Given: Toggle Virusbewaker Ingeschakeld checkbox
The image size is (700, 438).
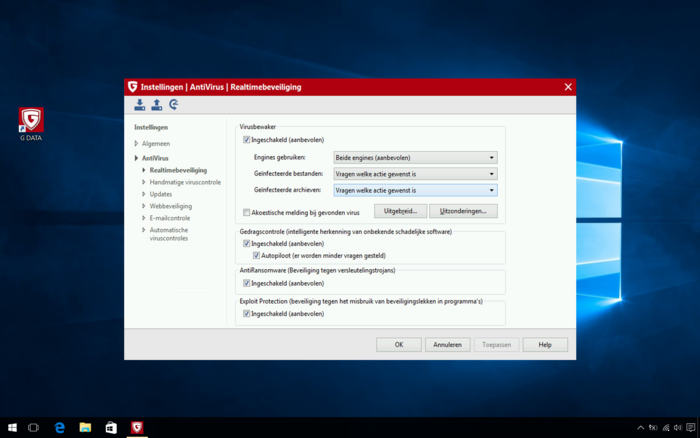Looking at the screenshot, I should pyautogui.click(x=246, y=140).
